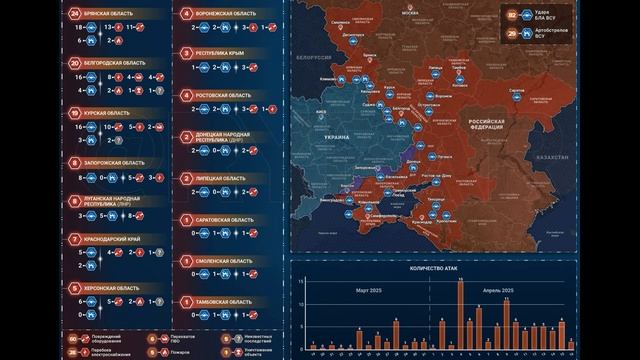
Task: Select the artillery icon in Донецкая Народная Республика row
Action: pyautogui.click(x=225, y=151)
